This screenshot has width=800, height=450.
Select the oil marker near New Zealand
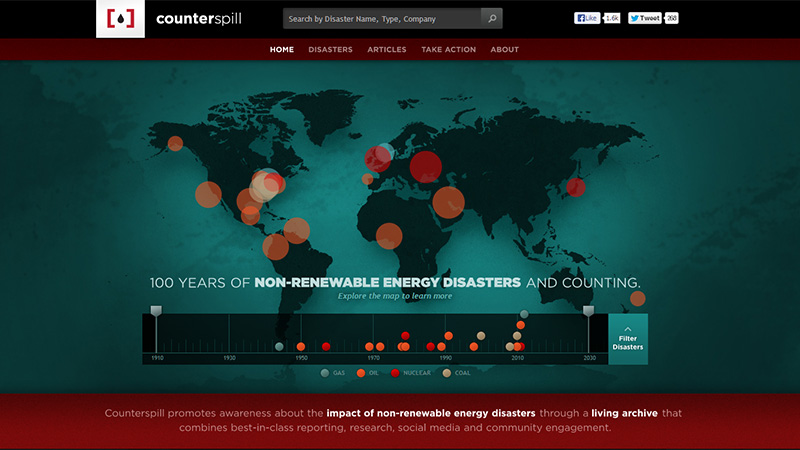point(638,298)
